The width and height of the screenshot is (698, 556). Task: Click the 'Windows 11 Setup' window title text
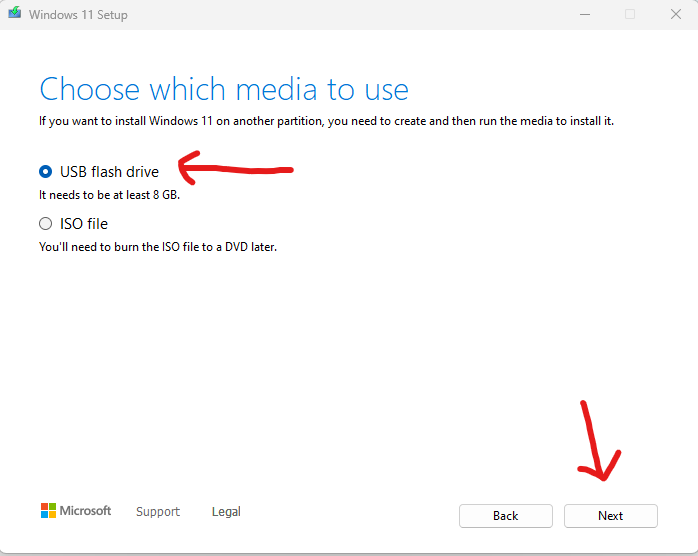(78, 15)
